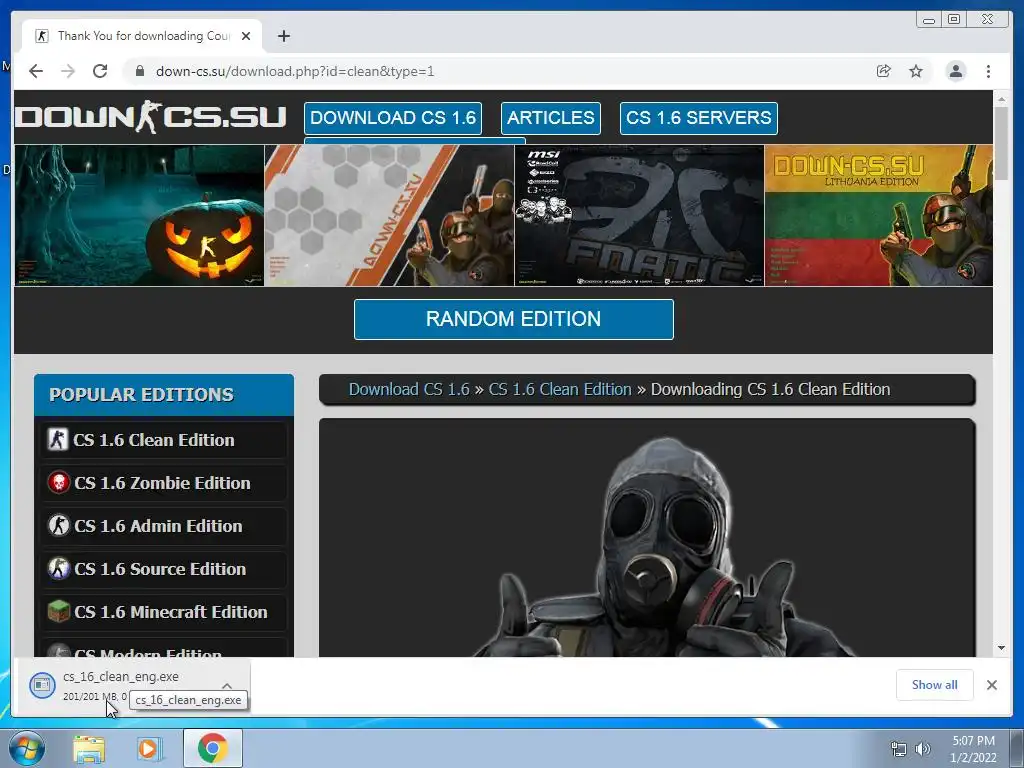
Task: Go back to the previous page
Action: 36,71
